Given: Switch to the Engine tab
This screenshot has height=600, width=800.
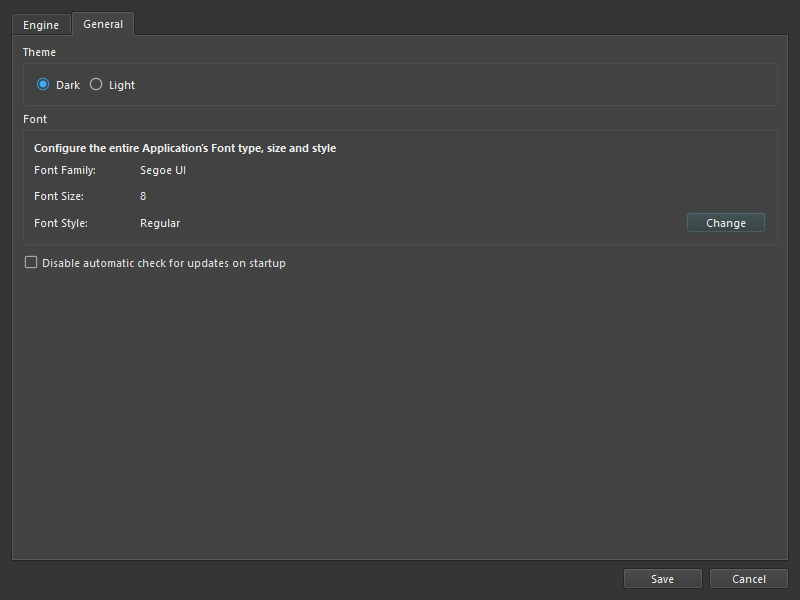Looking at the screenshot, I should pos(41,25).
